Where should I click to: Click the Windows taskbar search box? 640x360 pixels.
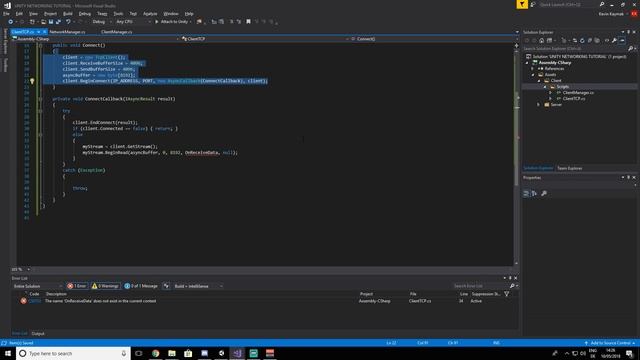tap(73, 353)
